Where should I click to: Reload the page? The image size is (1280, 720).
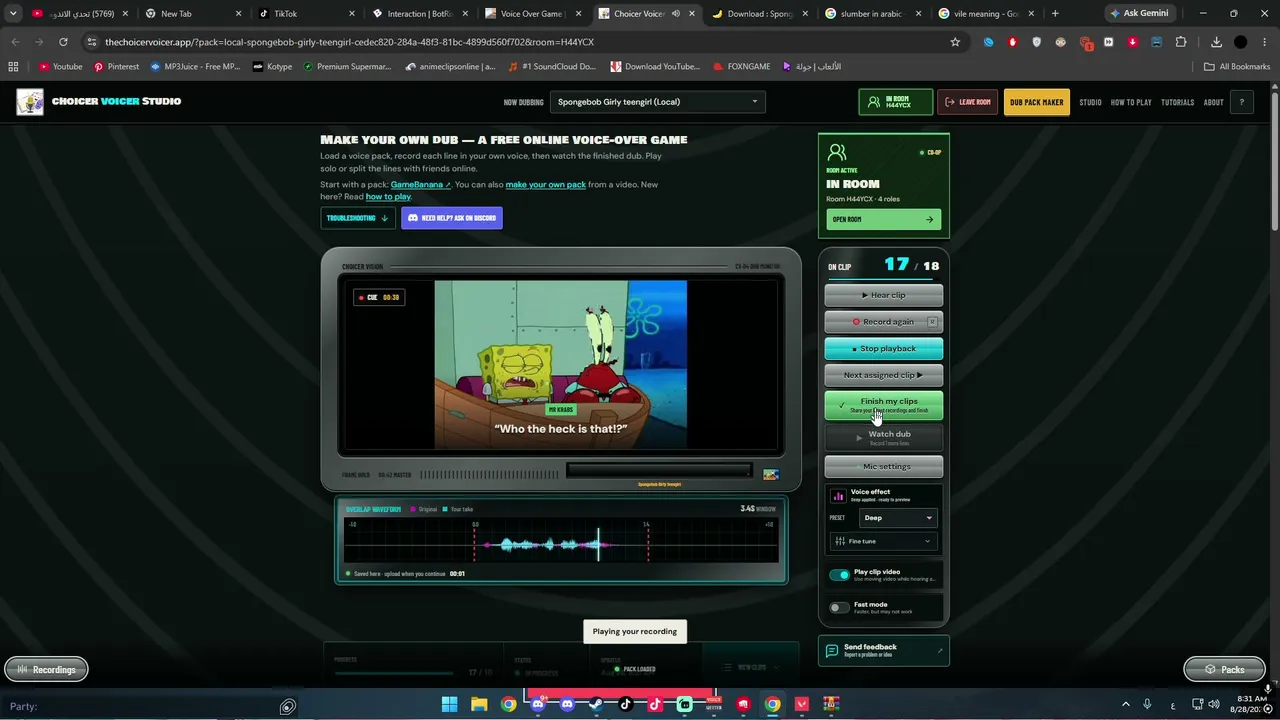click(x=63, y=42)
